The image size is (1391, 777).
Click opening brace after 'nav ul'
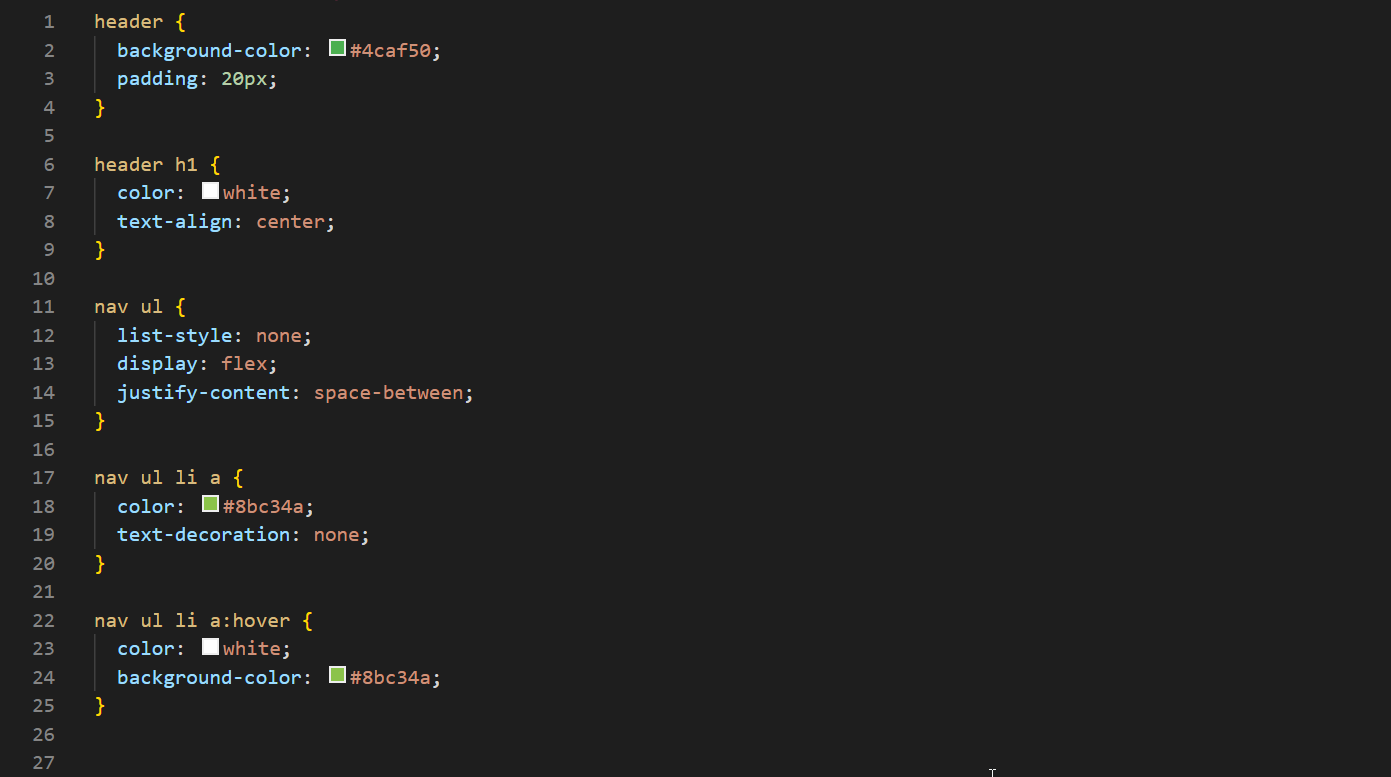tap(180, 306)
